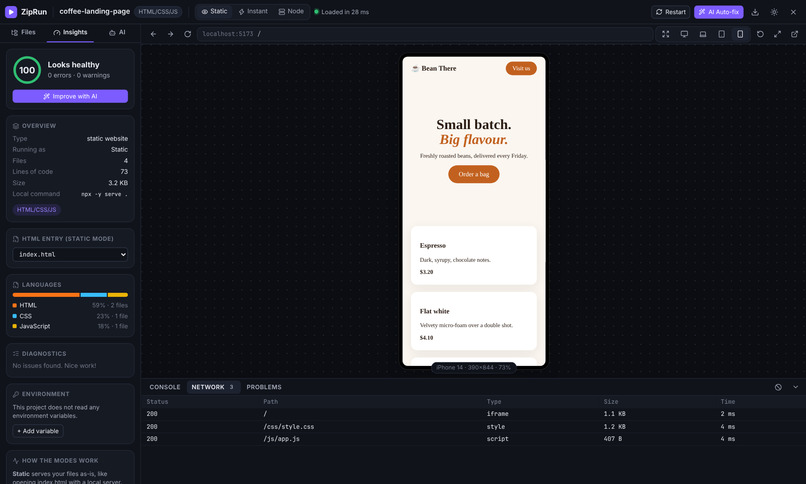
Task: Click the Espresso card in preview
Action: point(473,255)
